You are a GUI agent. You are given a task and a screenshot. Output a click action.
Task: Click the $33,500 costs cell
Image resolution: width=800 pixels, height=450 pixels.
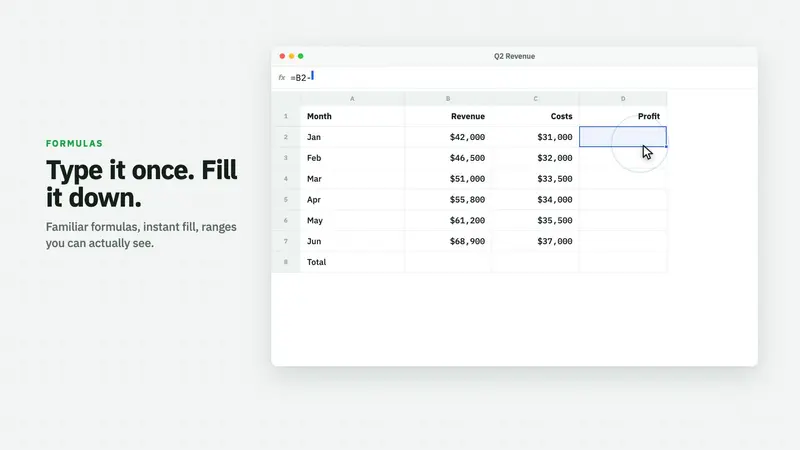536,179
